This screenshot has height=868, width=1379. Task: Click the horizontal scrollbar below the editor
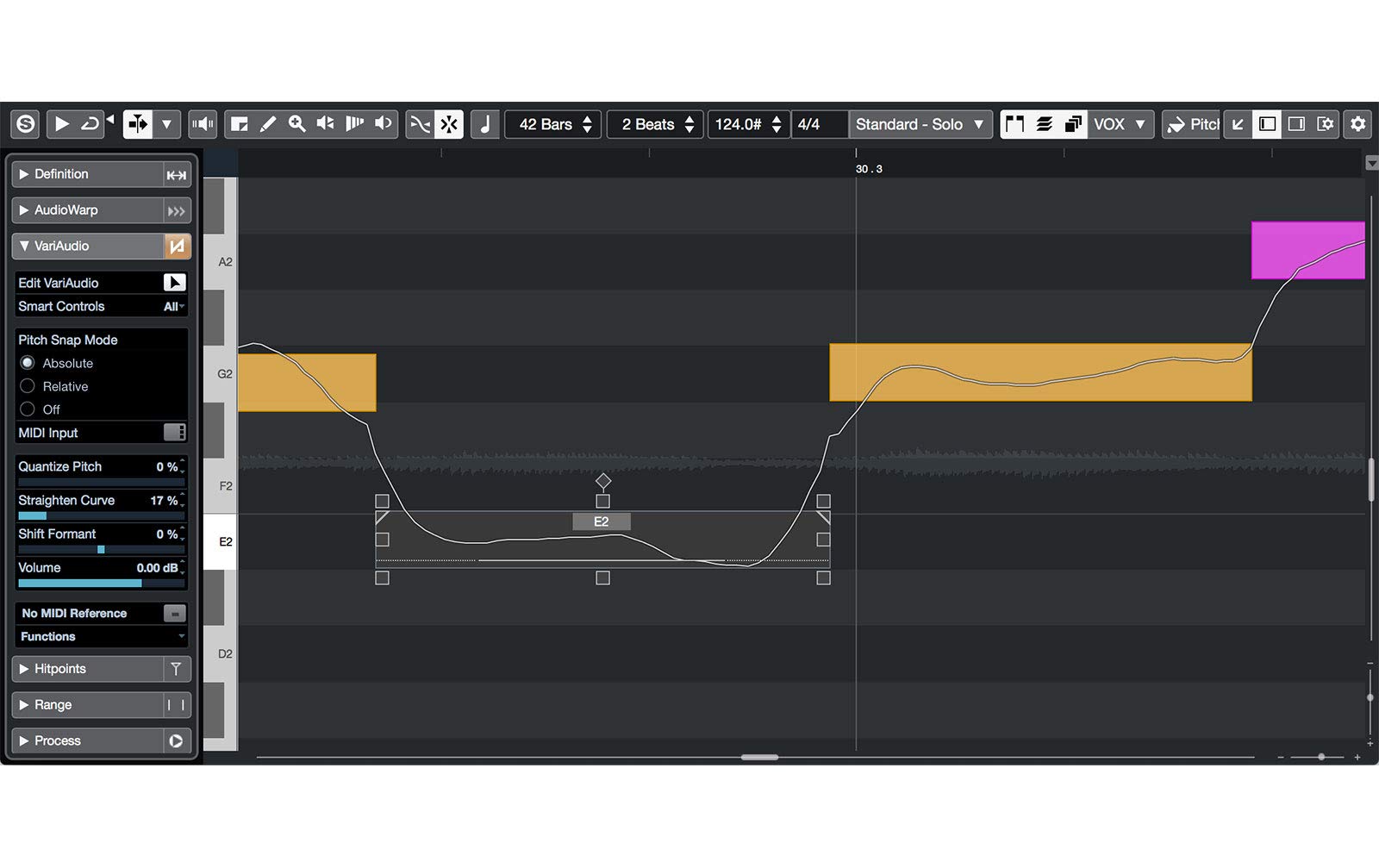pyautogui.click(x=758, y=758)
